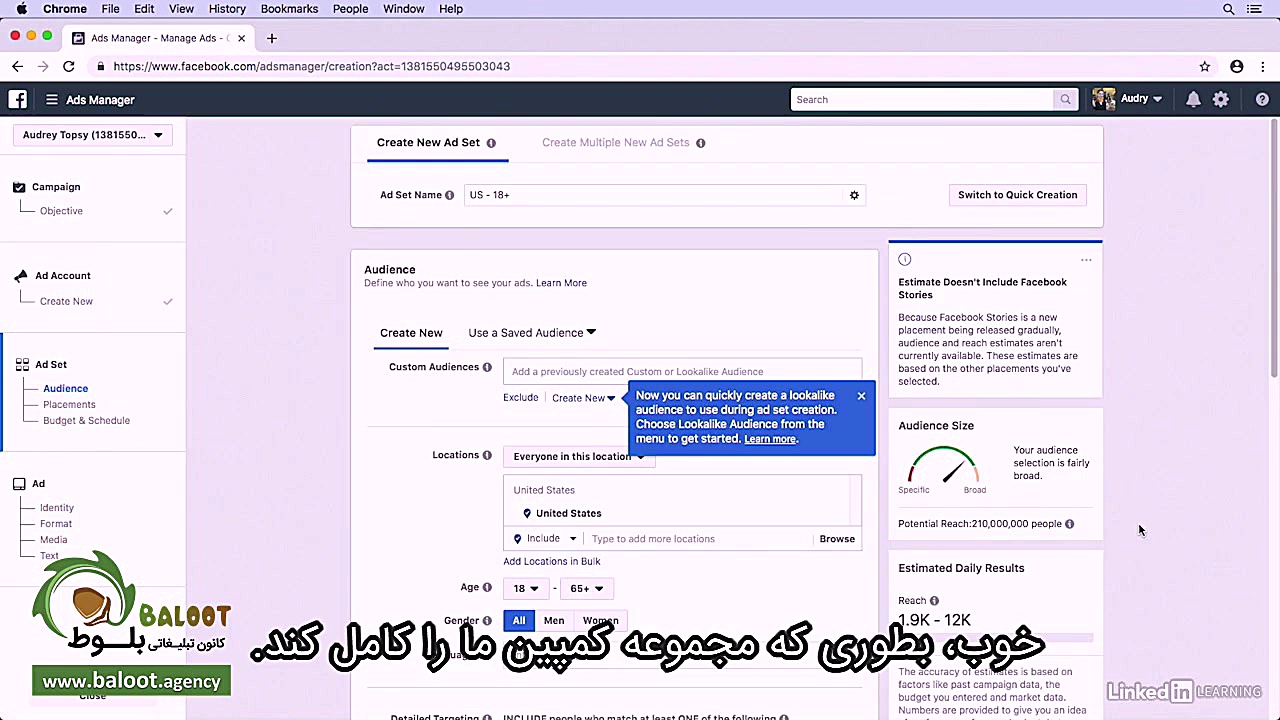The height and width of the screenshot is (720, 1280).
Task: Show info for Create Multiple New Ad Sets
Action: (x=701, y=143)
